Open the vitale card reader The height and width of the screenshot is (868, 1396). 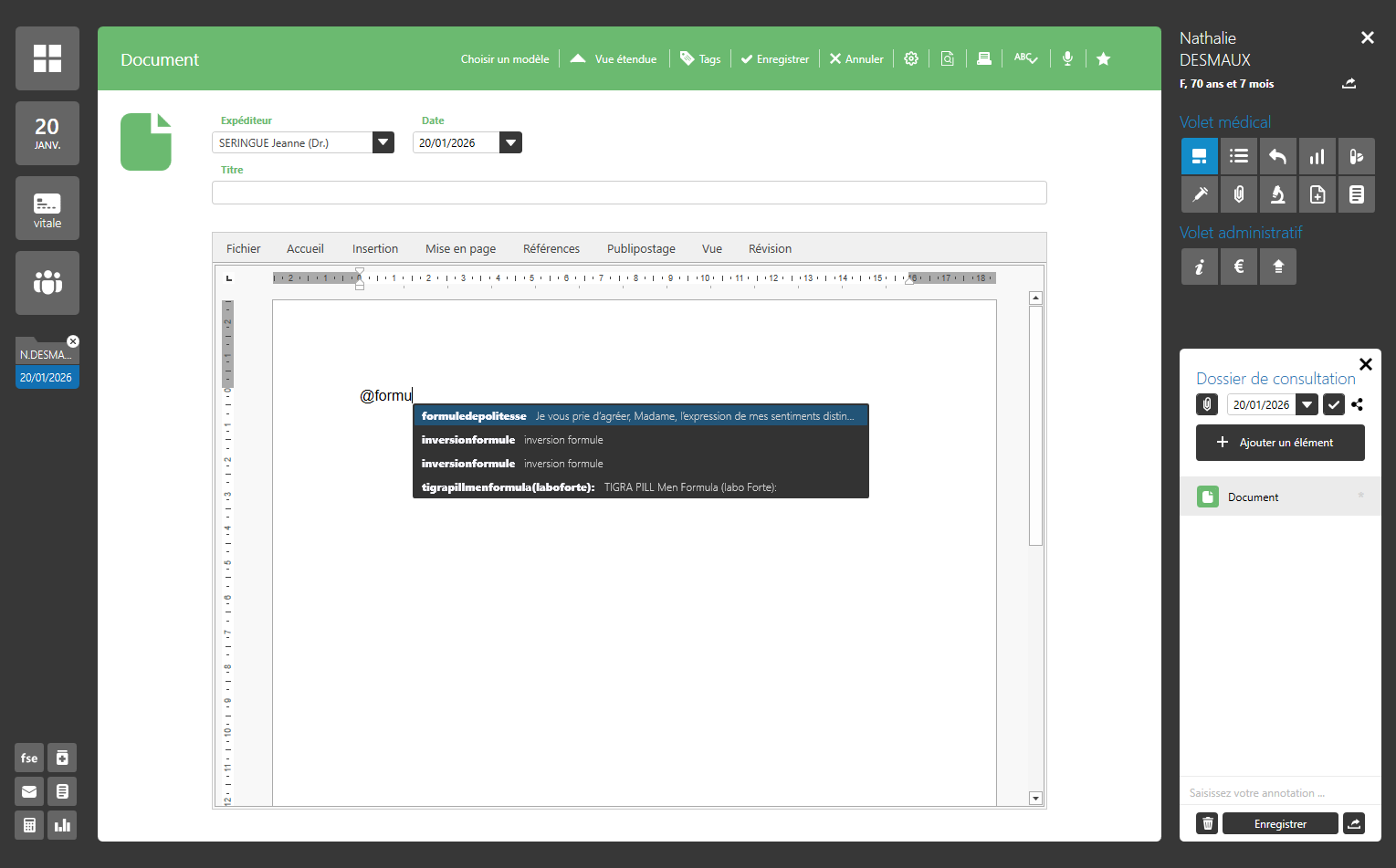[47, 208]
